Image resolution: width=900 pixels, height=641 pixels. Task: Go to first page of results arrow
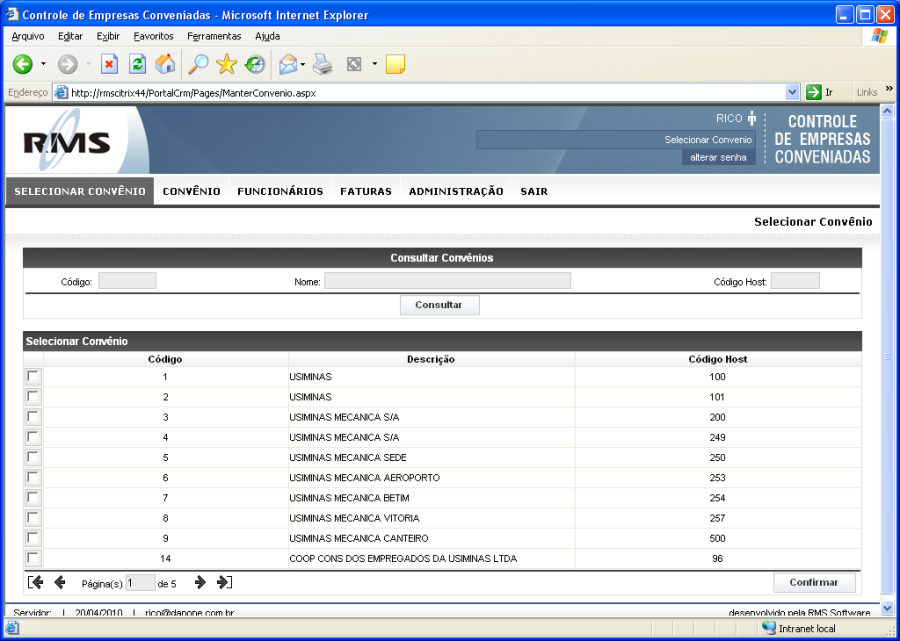[36, 582]
